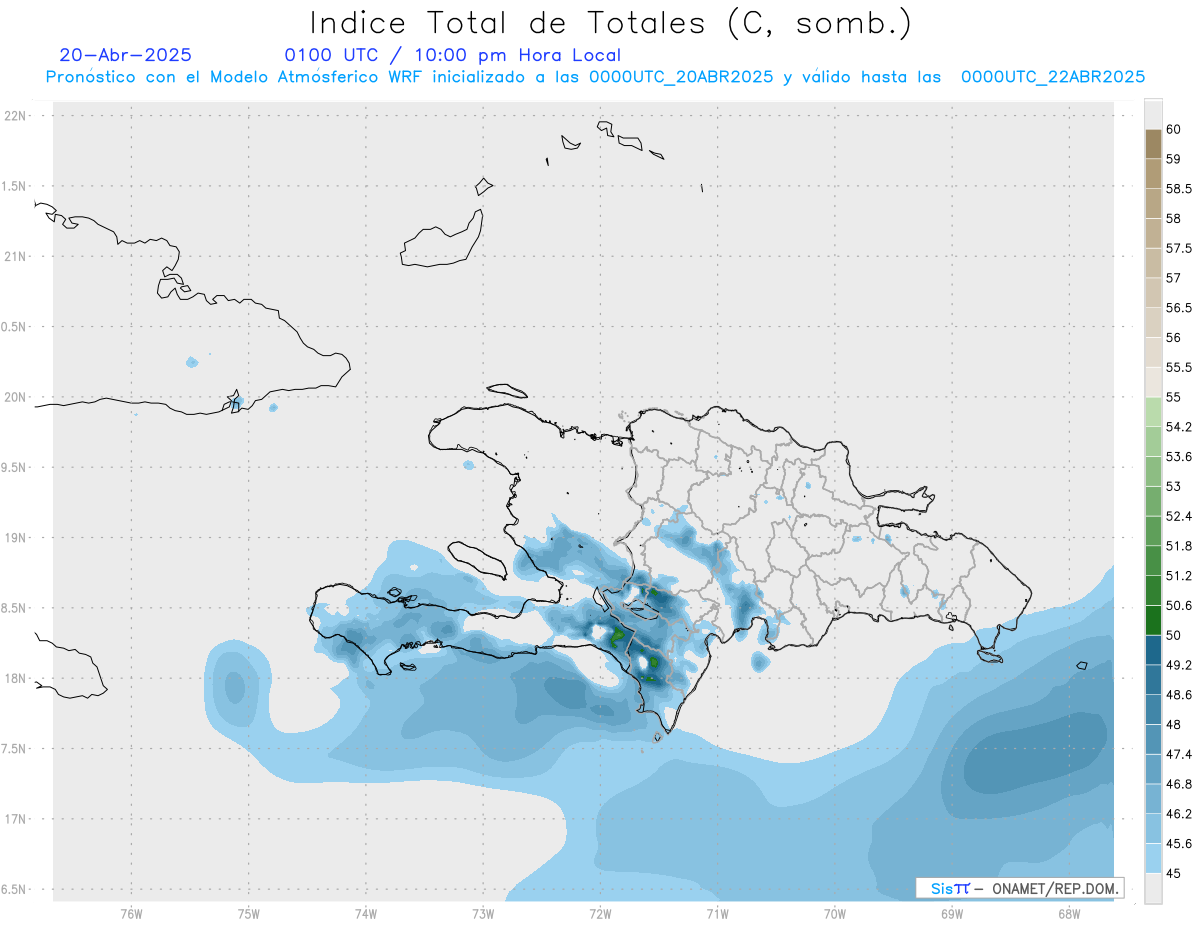
Task: Click the legend value '58'
Action: coord(1174,219)
